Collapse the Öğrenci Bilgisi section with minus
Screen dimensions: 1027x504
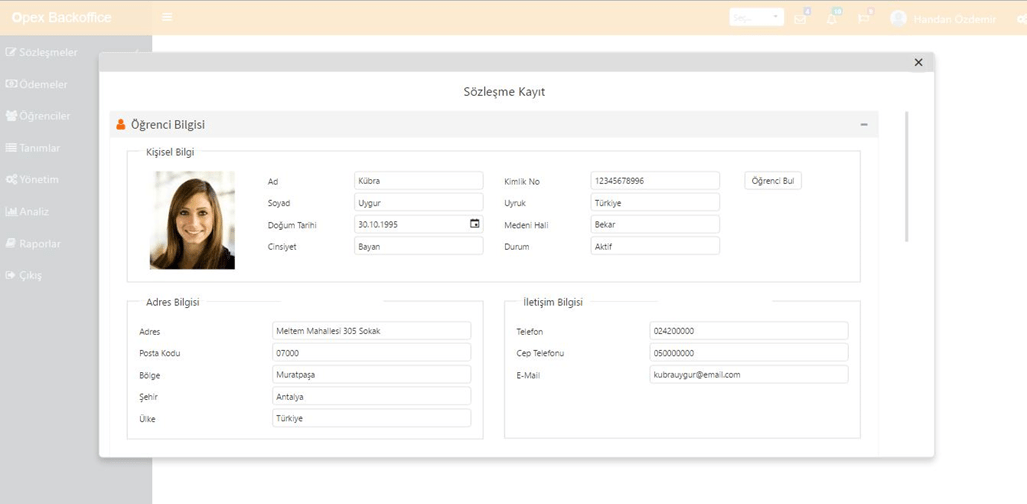click(864, 125)
